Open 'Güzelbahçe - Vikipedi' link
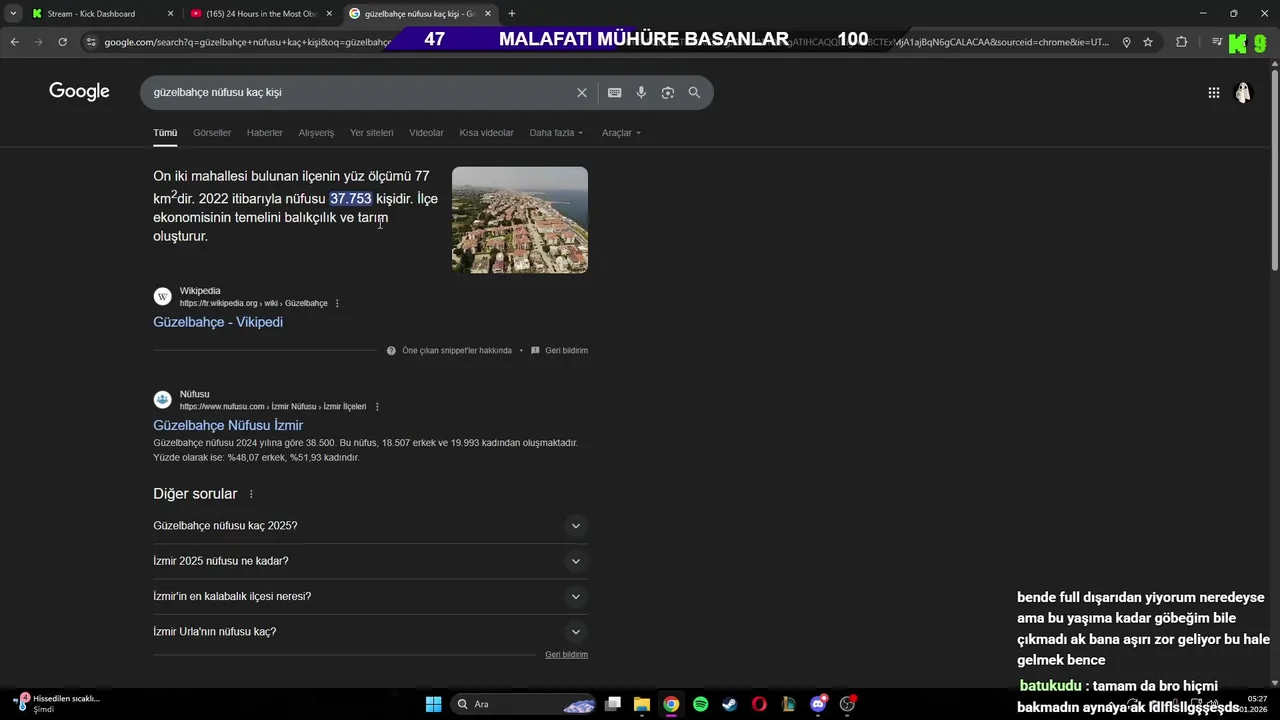1280x720 pixels. coord(218,322)
